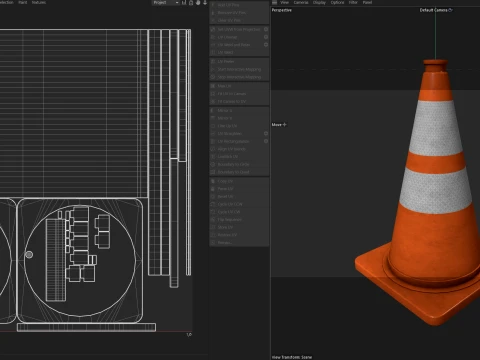The height and width of the screenshot is (360, 480).
Task: Click the Max UV icon
Action: point(213,86)
